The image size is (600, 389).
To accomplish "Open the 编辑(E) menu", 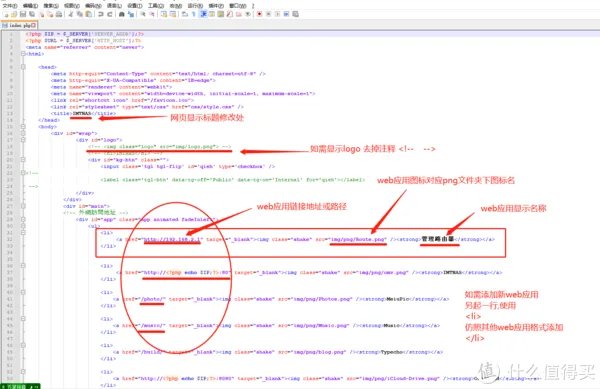I will coord(30,6).
